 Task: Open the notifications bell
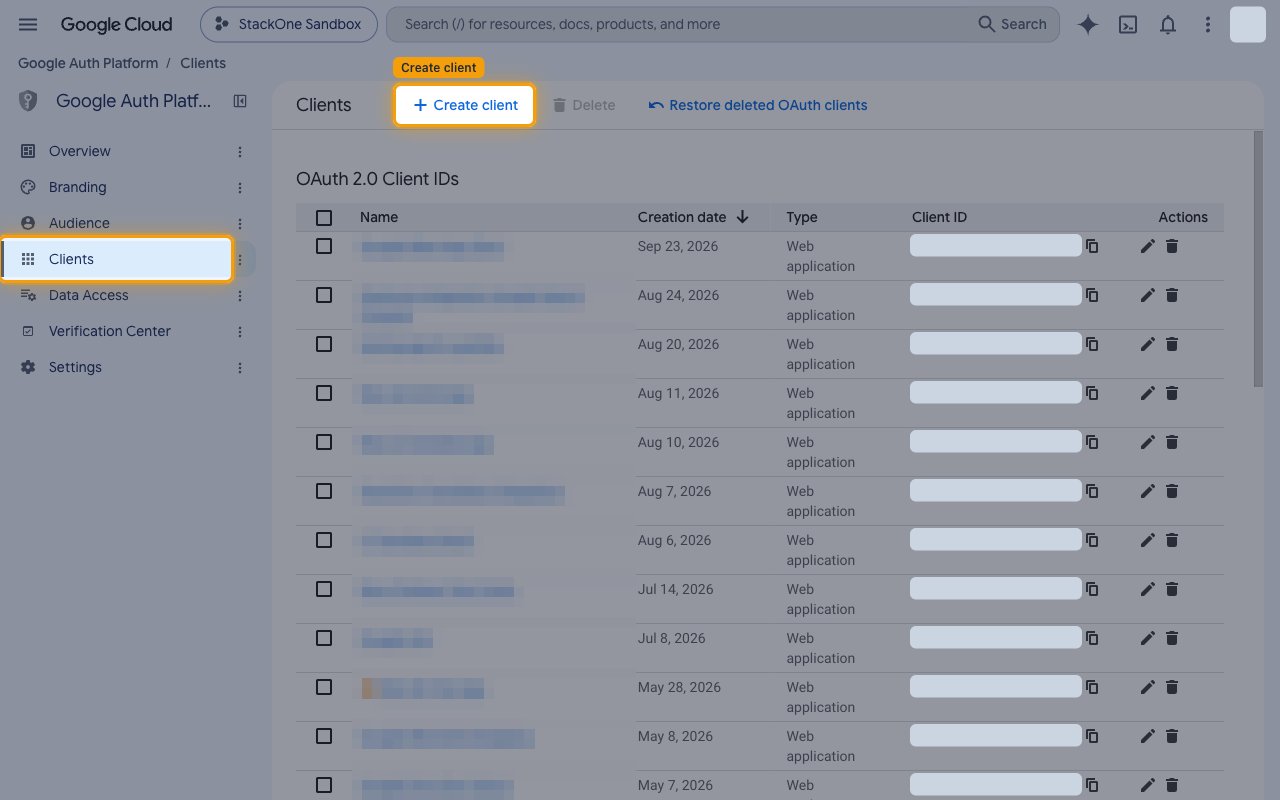pyautogui.click(x=1168, y=25)
